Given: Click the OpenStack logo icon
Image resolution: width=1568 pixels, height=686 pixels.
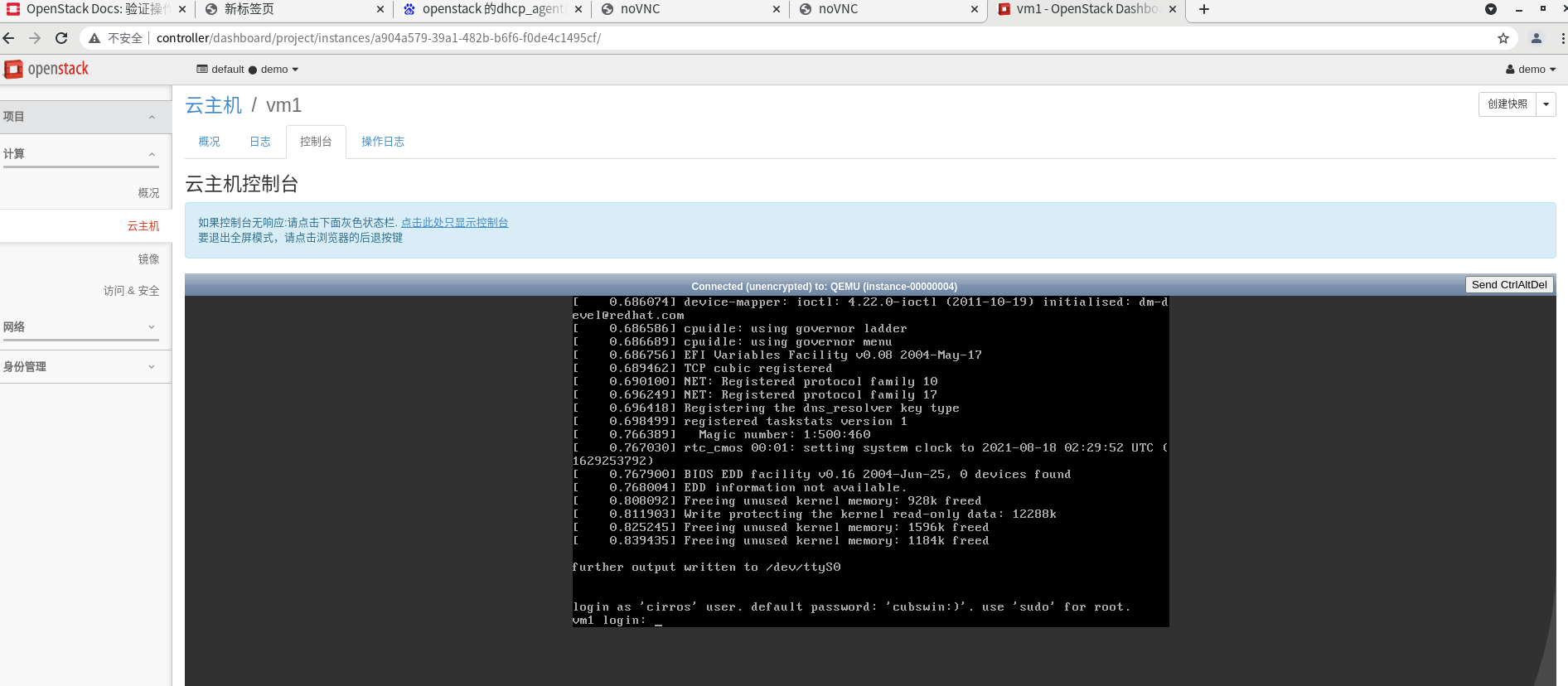Looking at the screenshot, I should coord(13,69).
